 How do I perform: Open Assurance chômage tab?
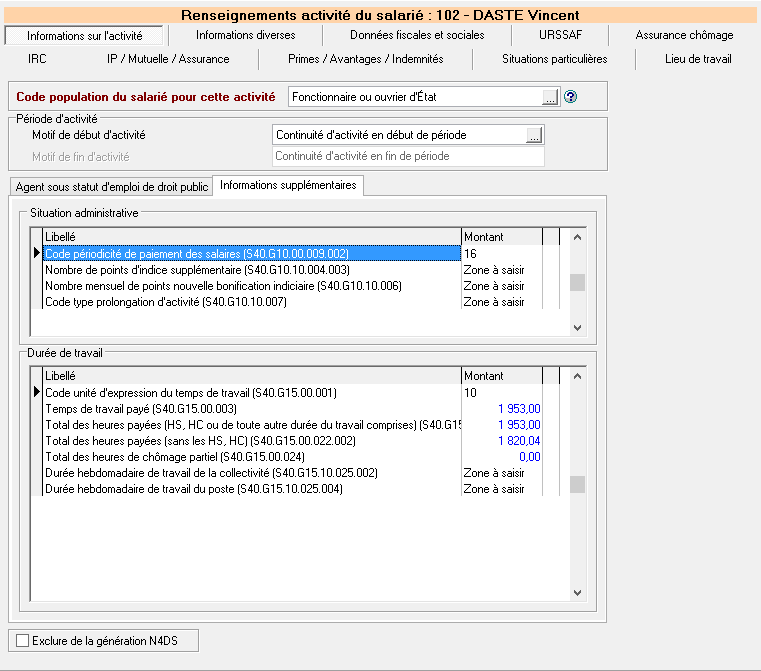click(x=684, y=35)
